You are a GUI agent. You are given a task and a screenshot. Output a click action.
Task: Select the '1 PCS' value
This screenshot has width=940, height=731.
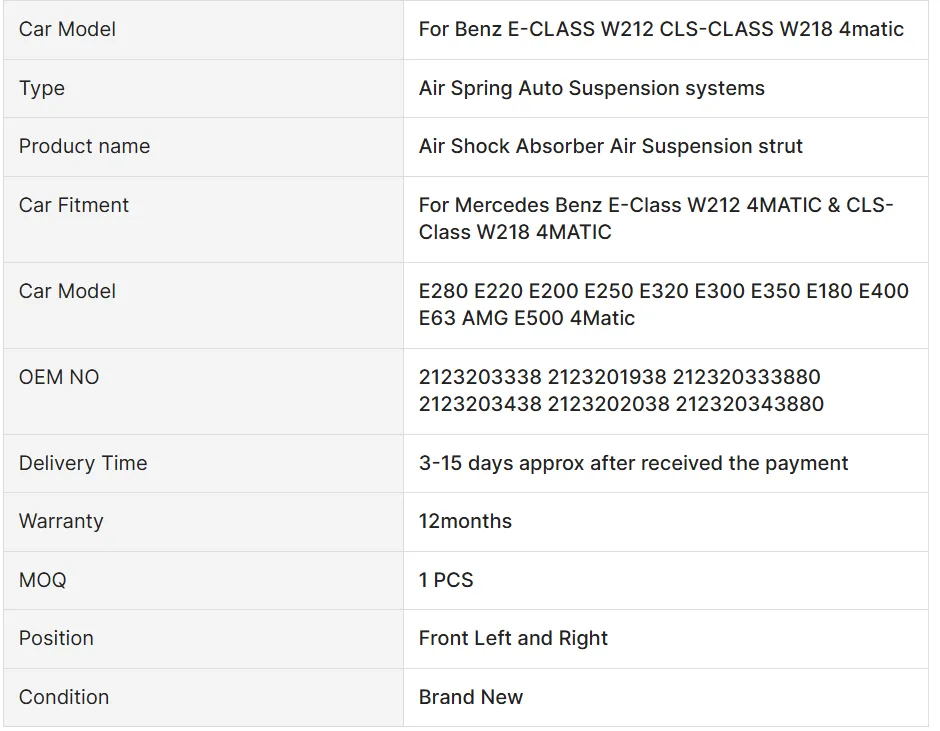click(446, 580)
